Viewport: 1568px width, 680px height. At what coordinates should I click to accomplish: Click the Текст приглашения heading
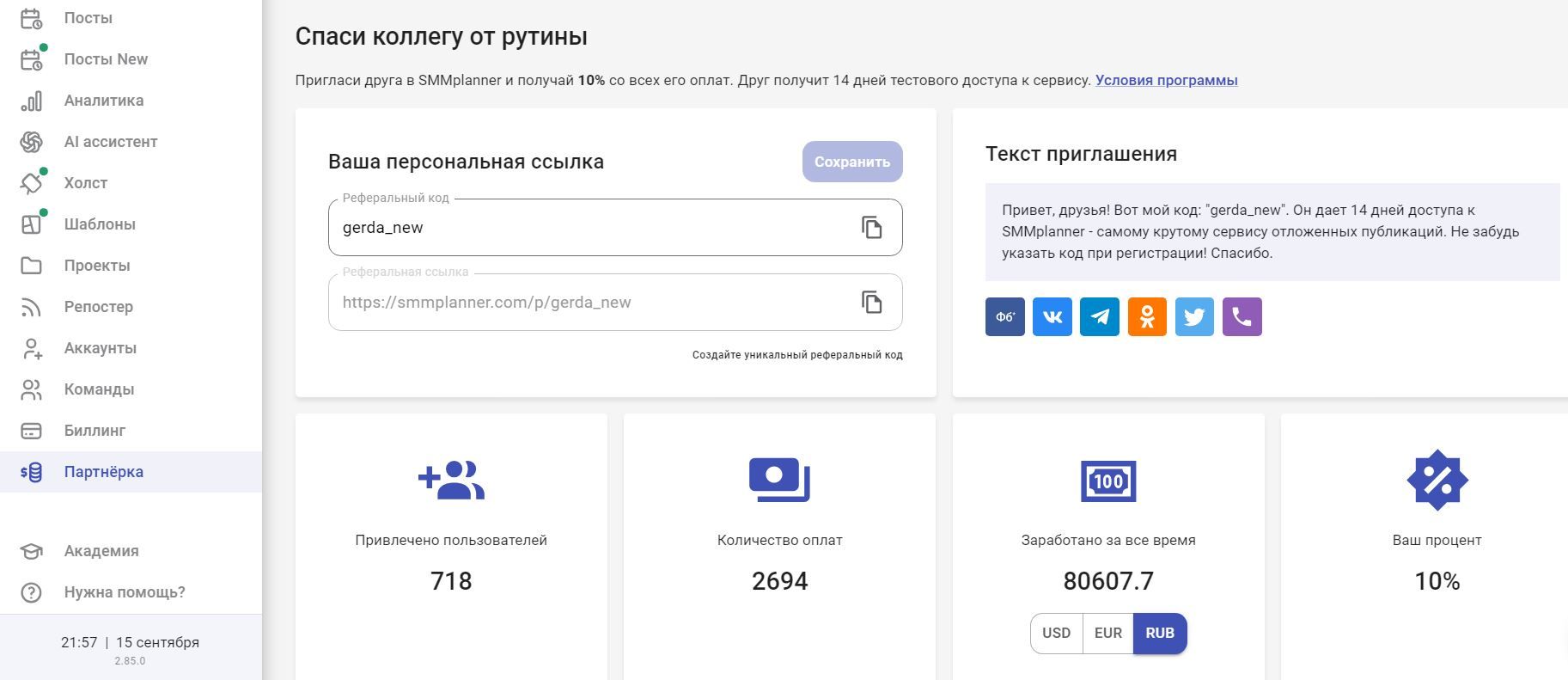tap(1081, 154)
